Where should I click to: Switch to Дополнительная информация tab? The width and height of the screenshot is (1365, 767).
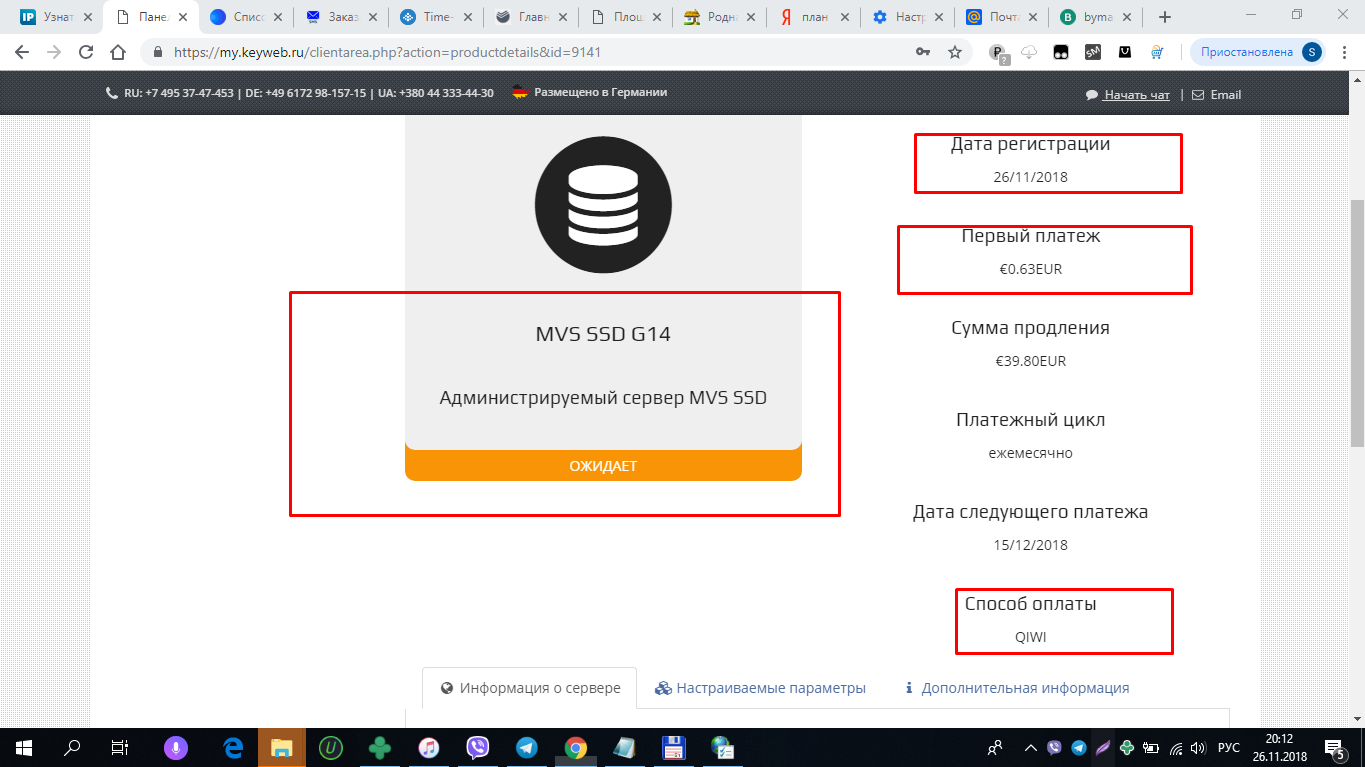[1016, 688]
